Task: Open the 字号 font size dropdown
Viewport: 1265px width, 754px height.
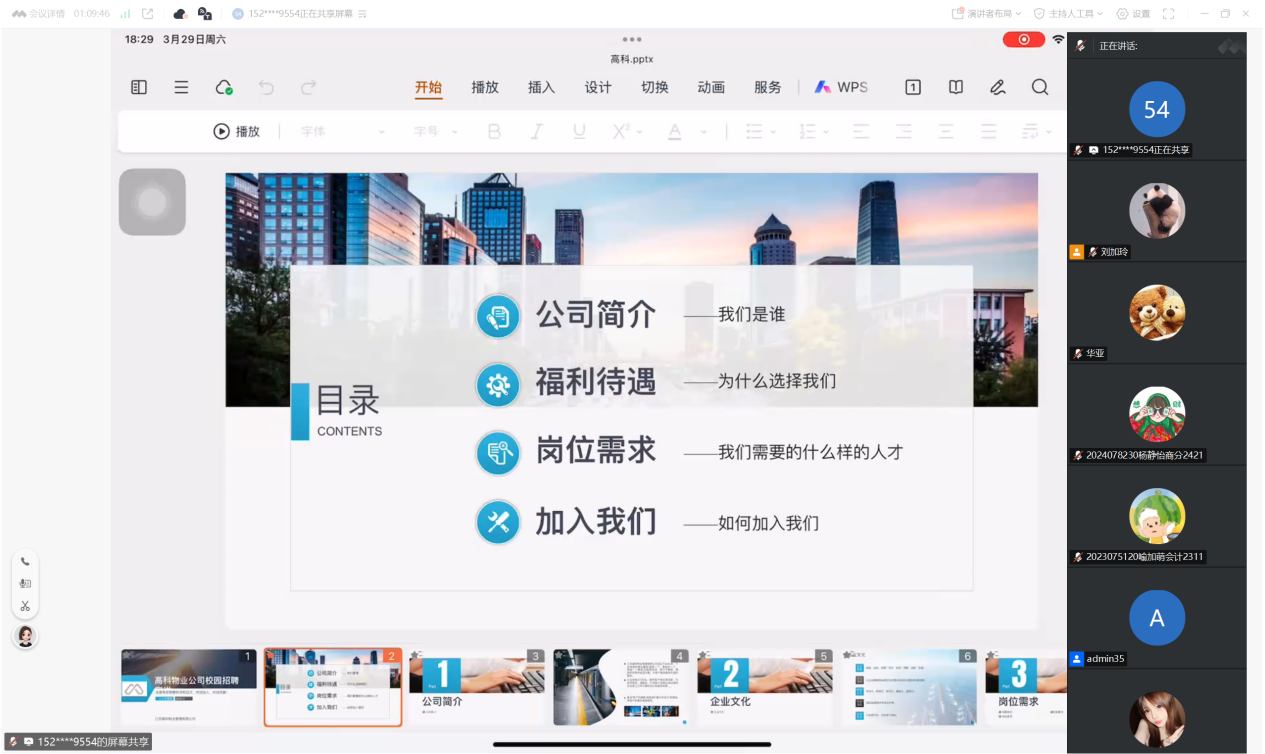Action: click(436, 132)
